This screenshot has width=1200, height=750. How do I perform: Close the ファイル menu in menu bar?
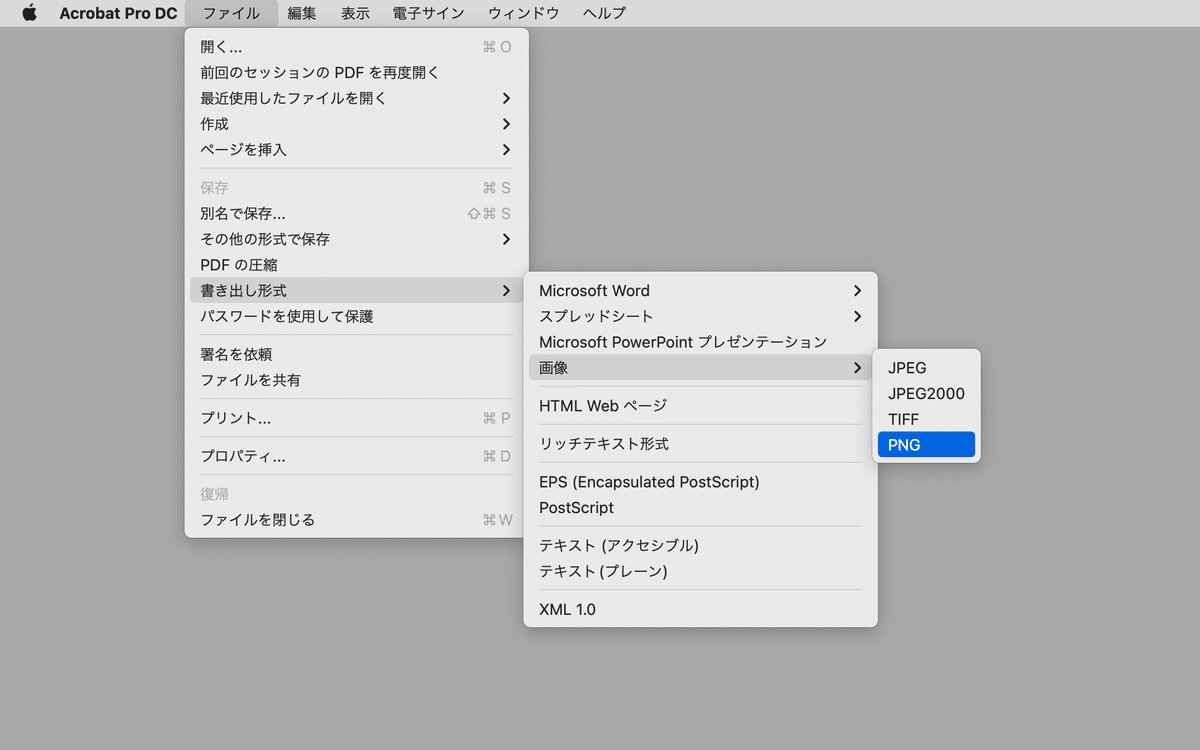230,13
